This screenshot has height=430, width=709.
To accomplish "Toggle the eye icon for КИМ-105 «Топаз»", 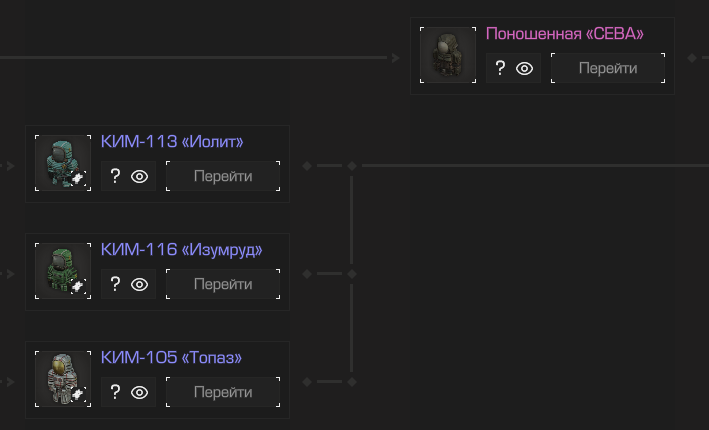I will click(x=140, y=393).
